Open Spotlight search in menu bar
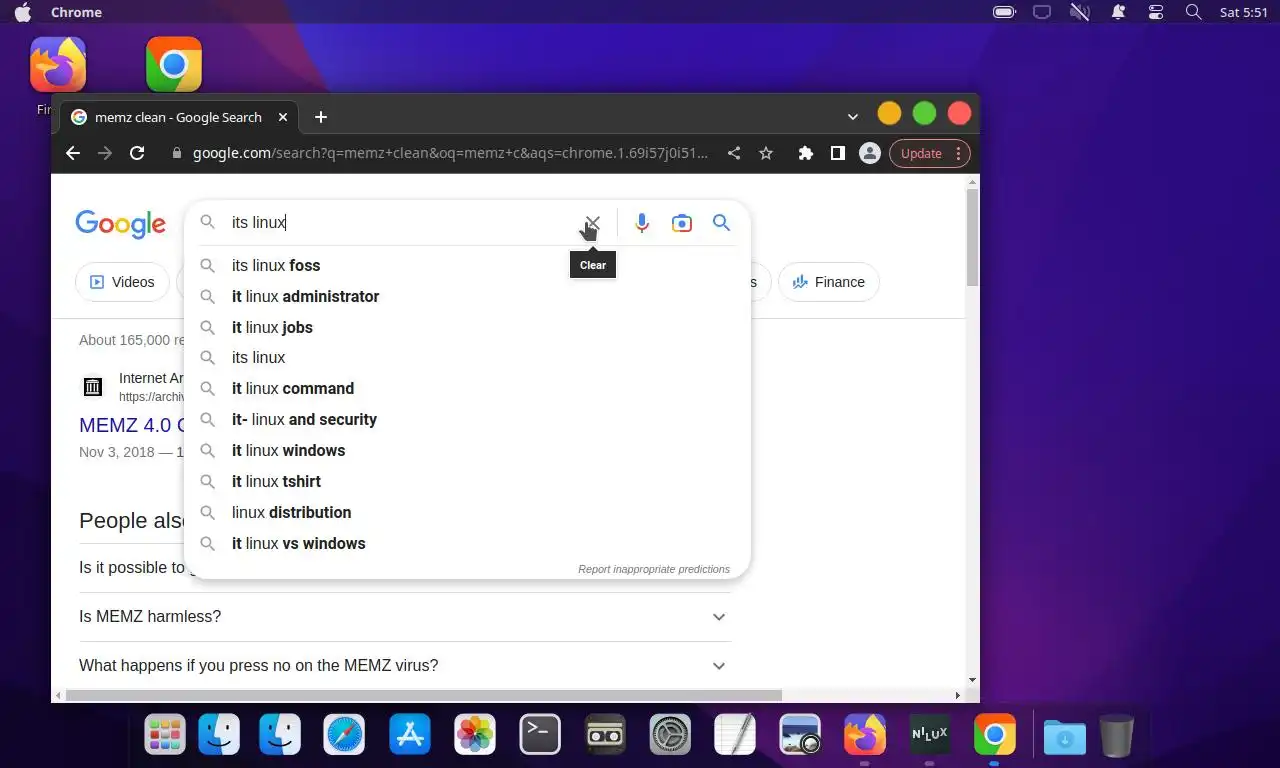 pyautogui.click(x=1193, y=12)
